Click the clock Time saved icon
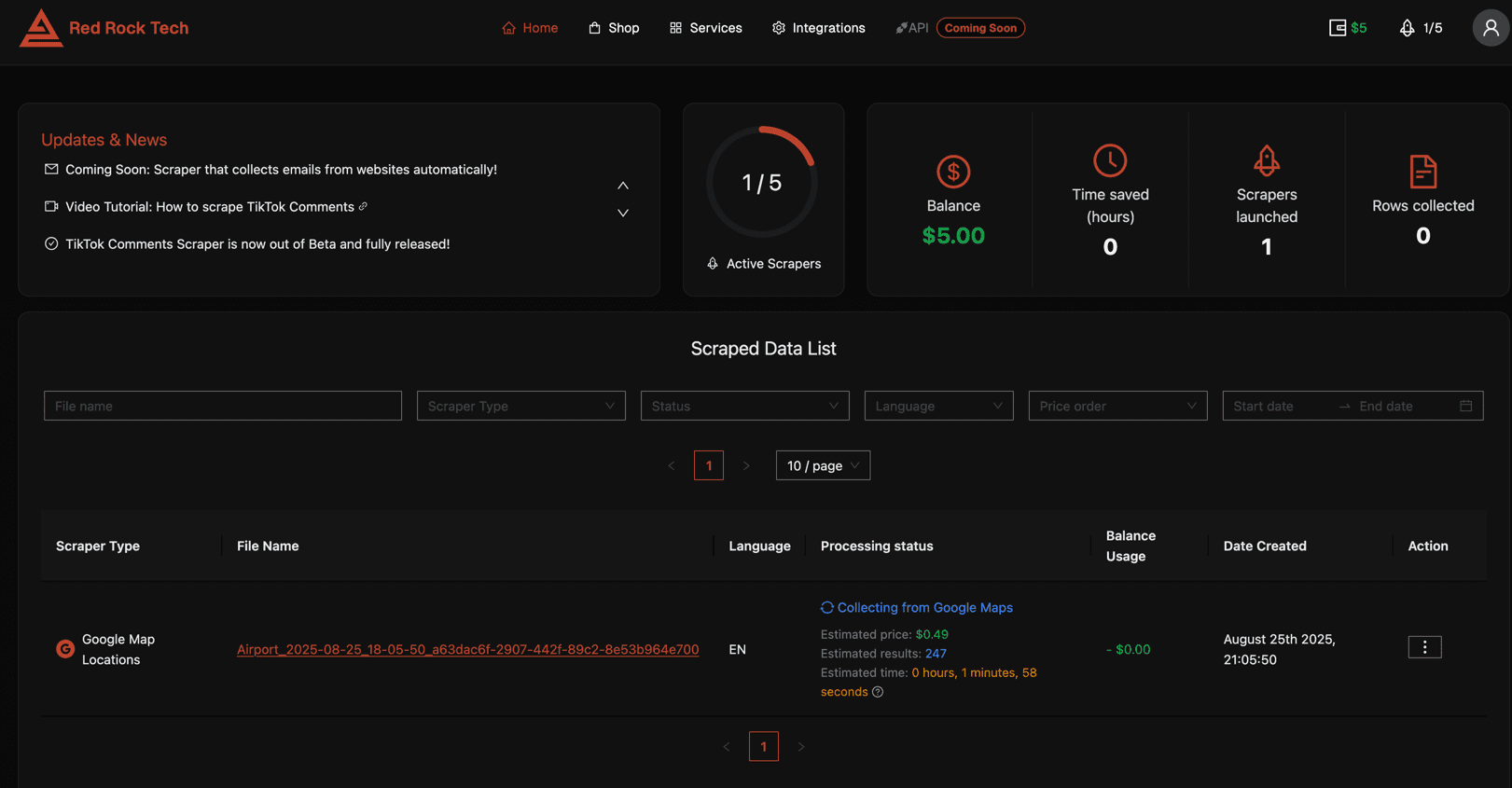This screenshot has width=1512, height=788. (1110, 160)
